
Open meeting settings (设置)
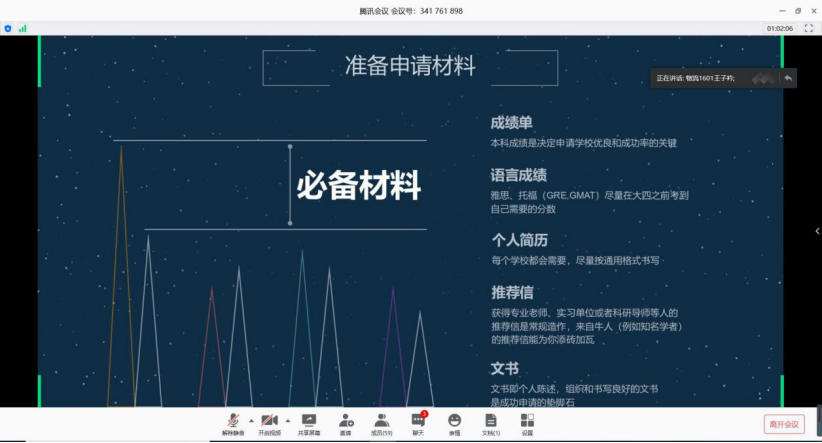click(x=527, y=423)
